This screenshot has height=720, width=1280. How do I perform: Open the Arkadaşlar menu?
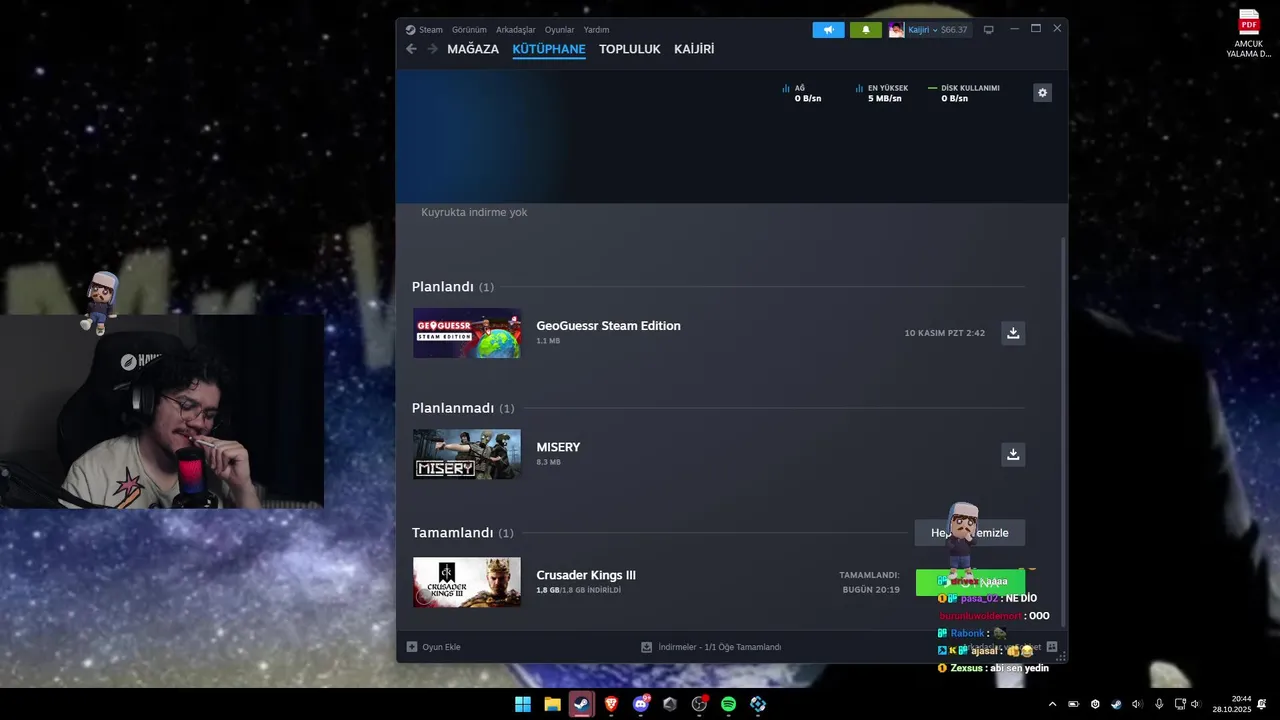coord(516,30)
